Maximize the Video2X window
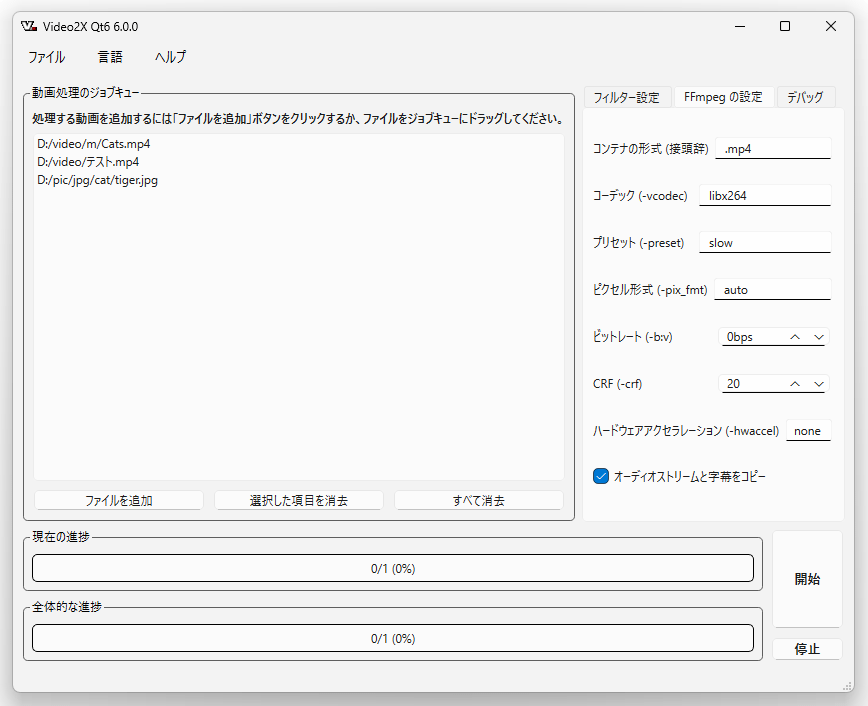 pos(785,26)
